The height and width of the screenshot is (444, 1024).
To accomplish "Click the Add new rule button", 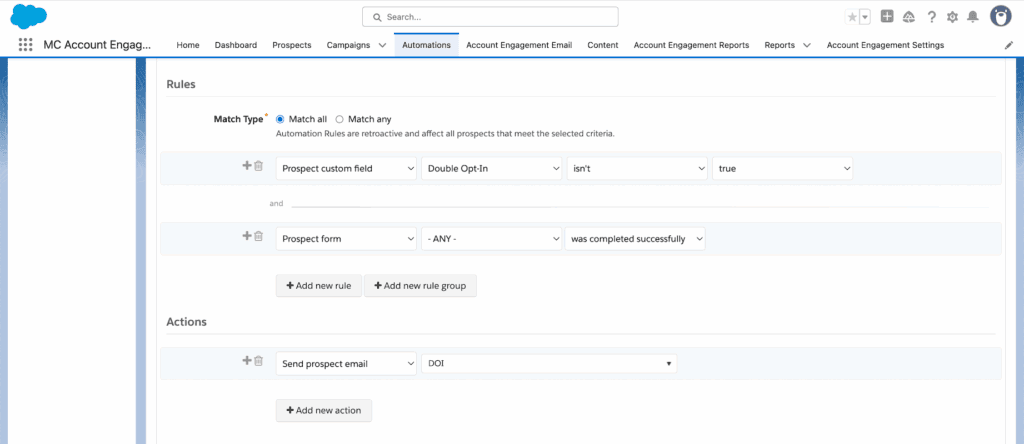I will coord(319,286).
